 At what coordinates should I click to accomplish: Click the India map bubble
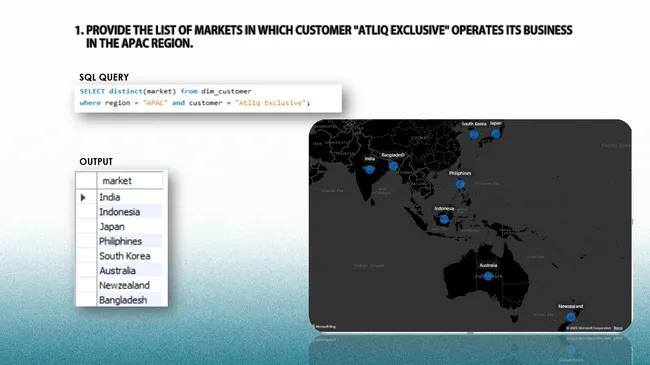[x=370, y=169]
